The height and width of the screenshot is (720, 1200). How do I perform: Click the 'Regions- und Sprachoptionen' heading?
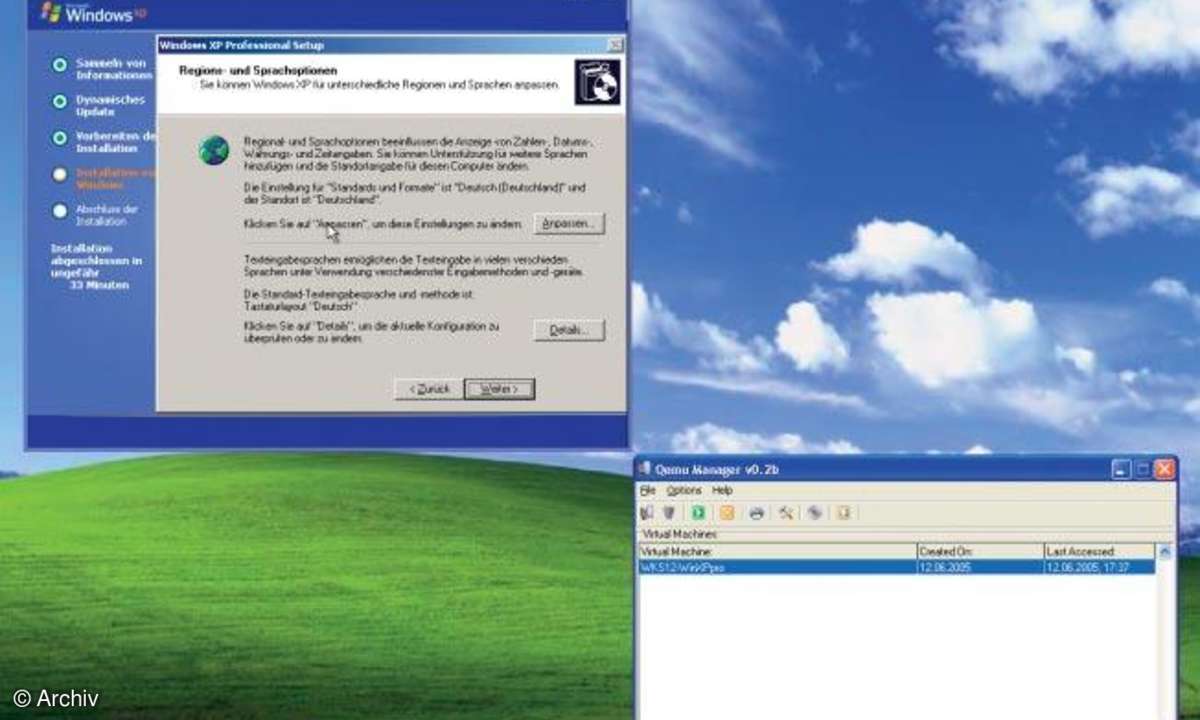tap(257, 70)
